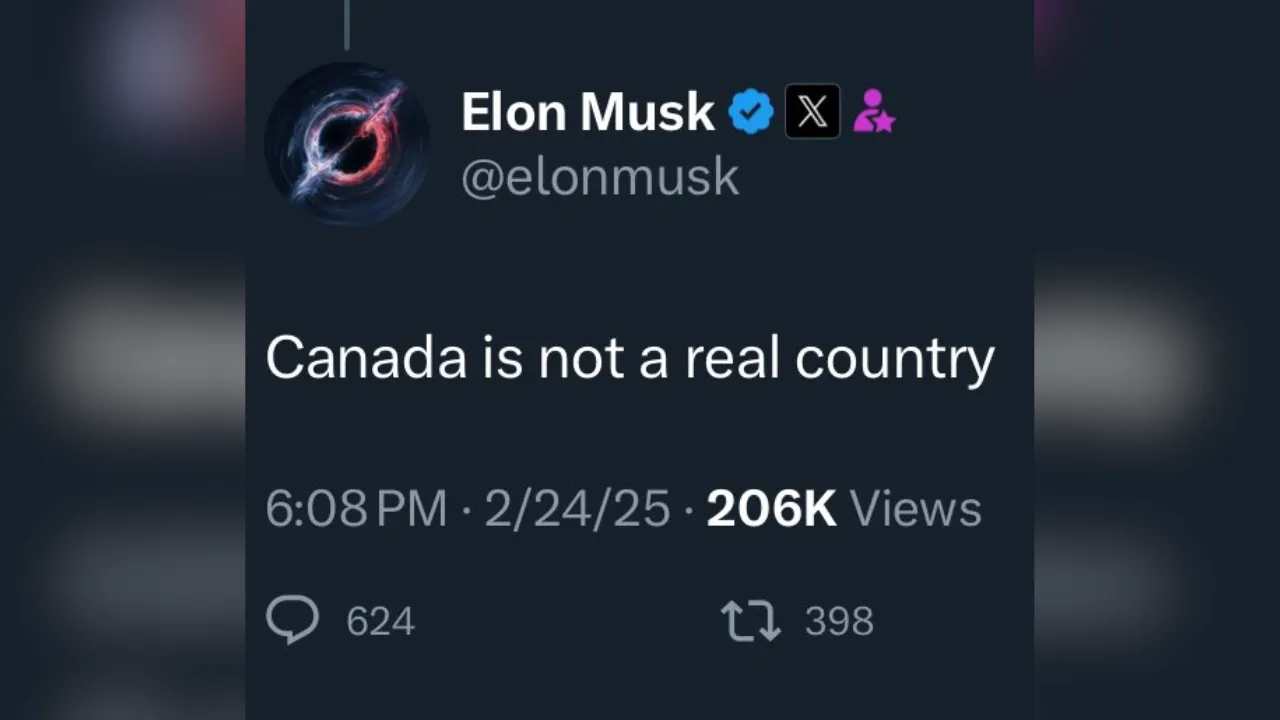
Task: Click the 206K Views link
Action: 771,508
